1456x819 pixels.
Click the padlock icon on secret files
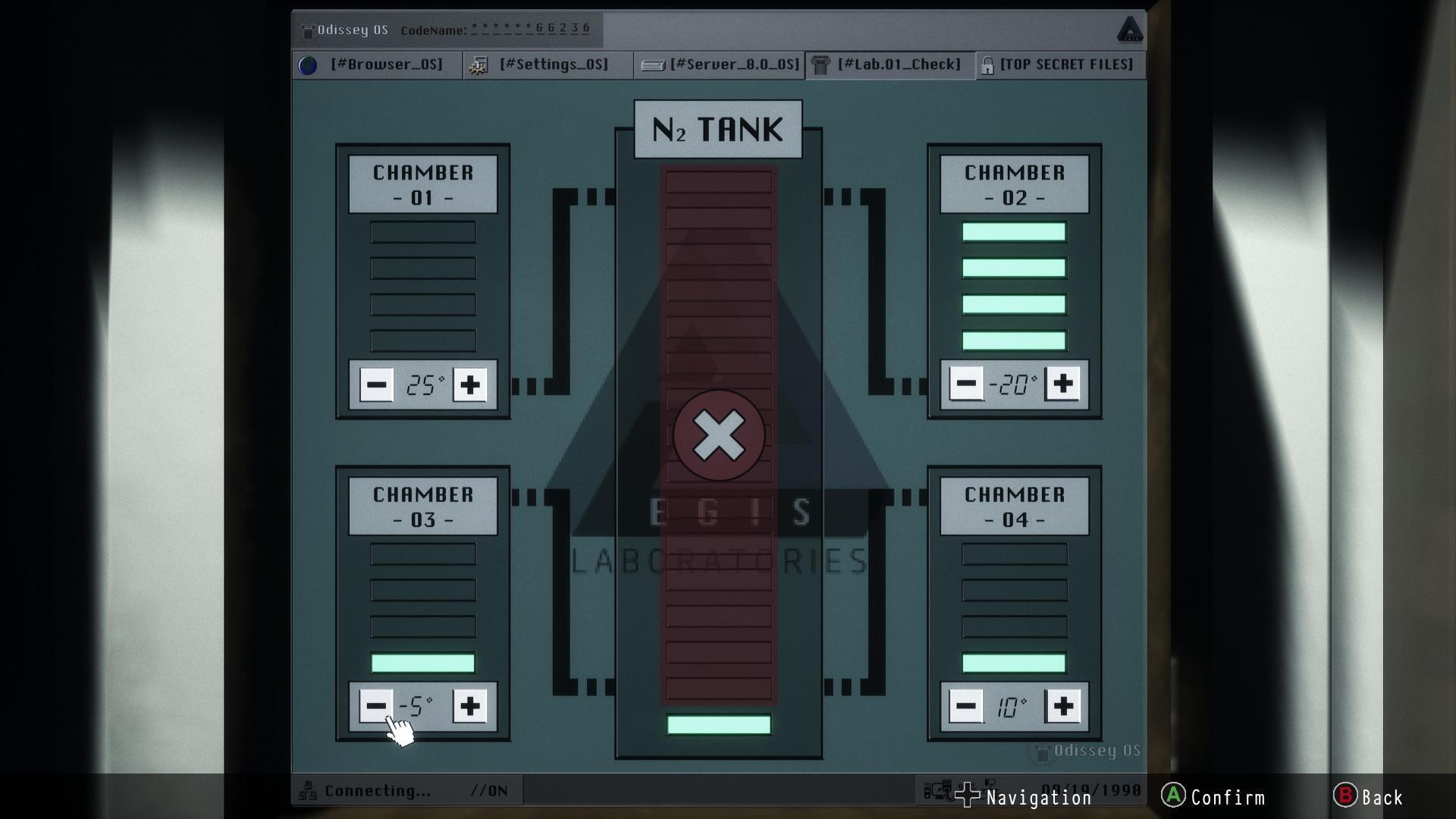click(x=987, y=66)
